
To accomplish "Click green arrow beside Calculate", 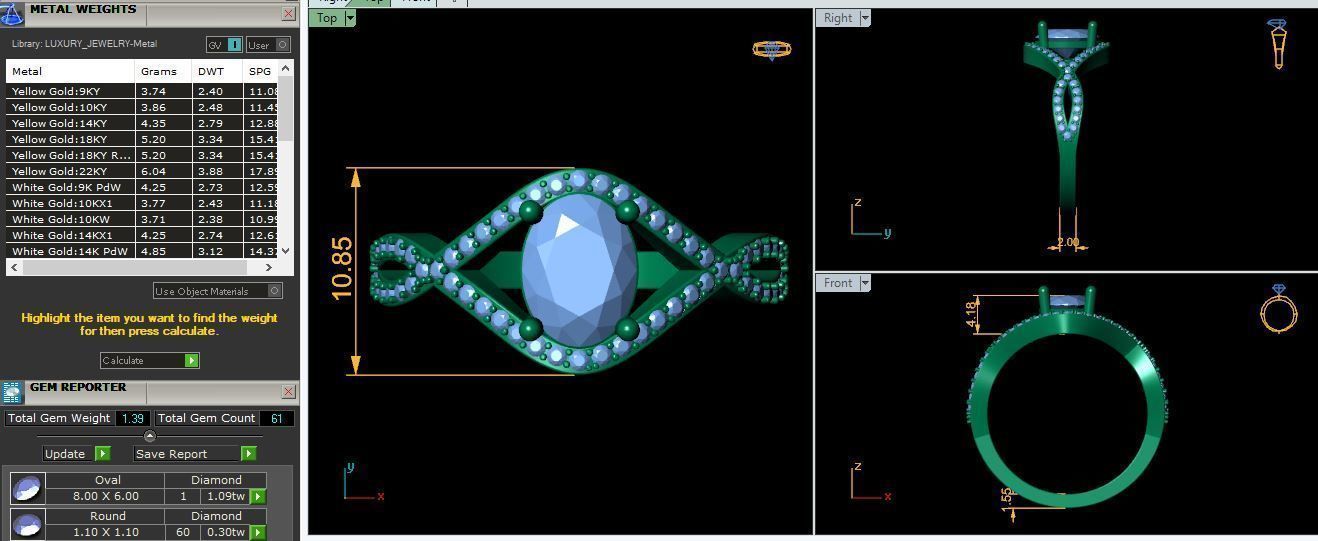I will click(192, 360).
